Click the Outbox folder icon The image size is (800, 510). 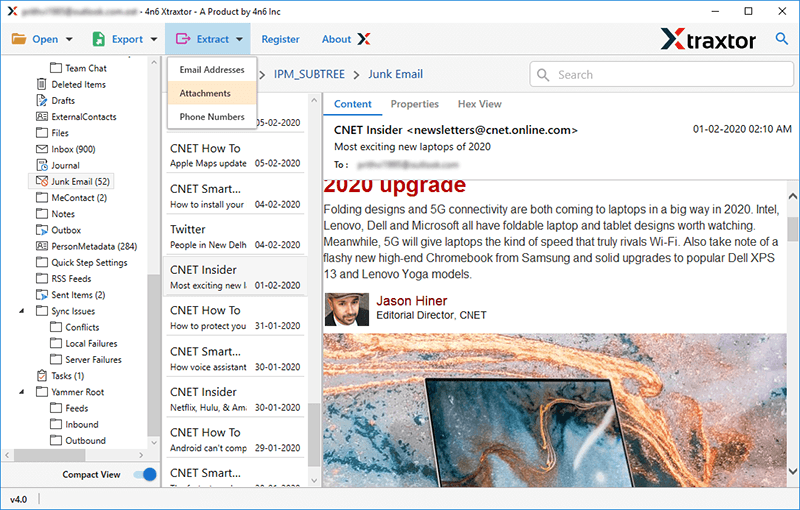click(x=42, y=230)
